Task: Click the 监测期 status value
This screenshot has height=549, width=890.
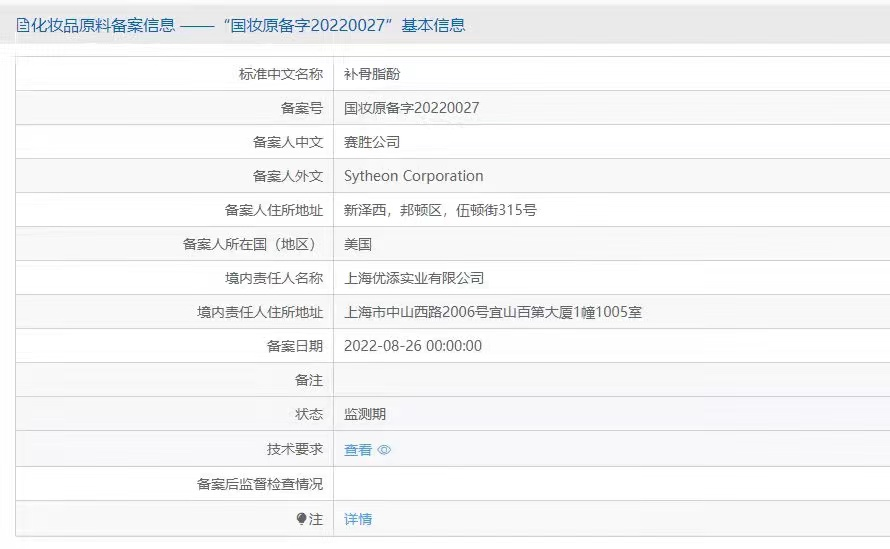Action: [x=365, y=414]
